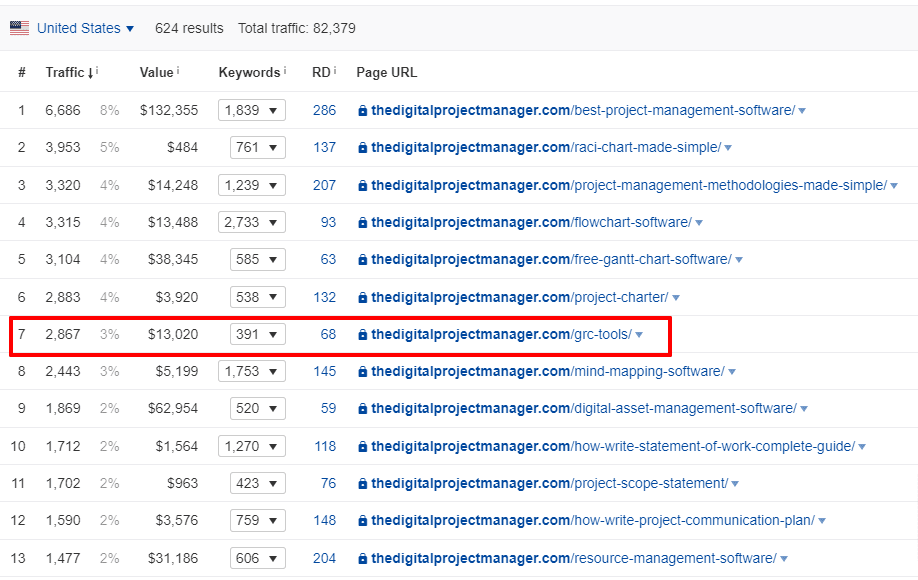918x580 pixels.
Task: Open the 423 keywords dropdown
Action: 258,483
